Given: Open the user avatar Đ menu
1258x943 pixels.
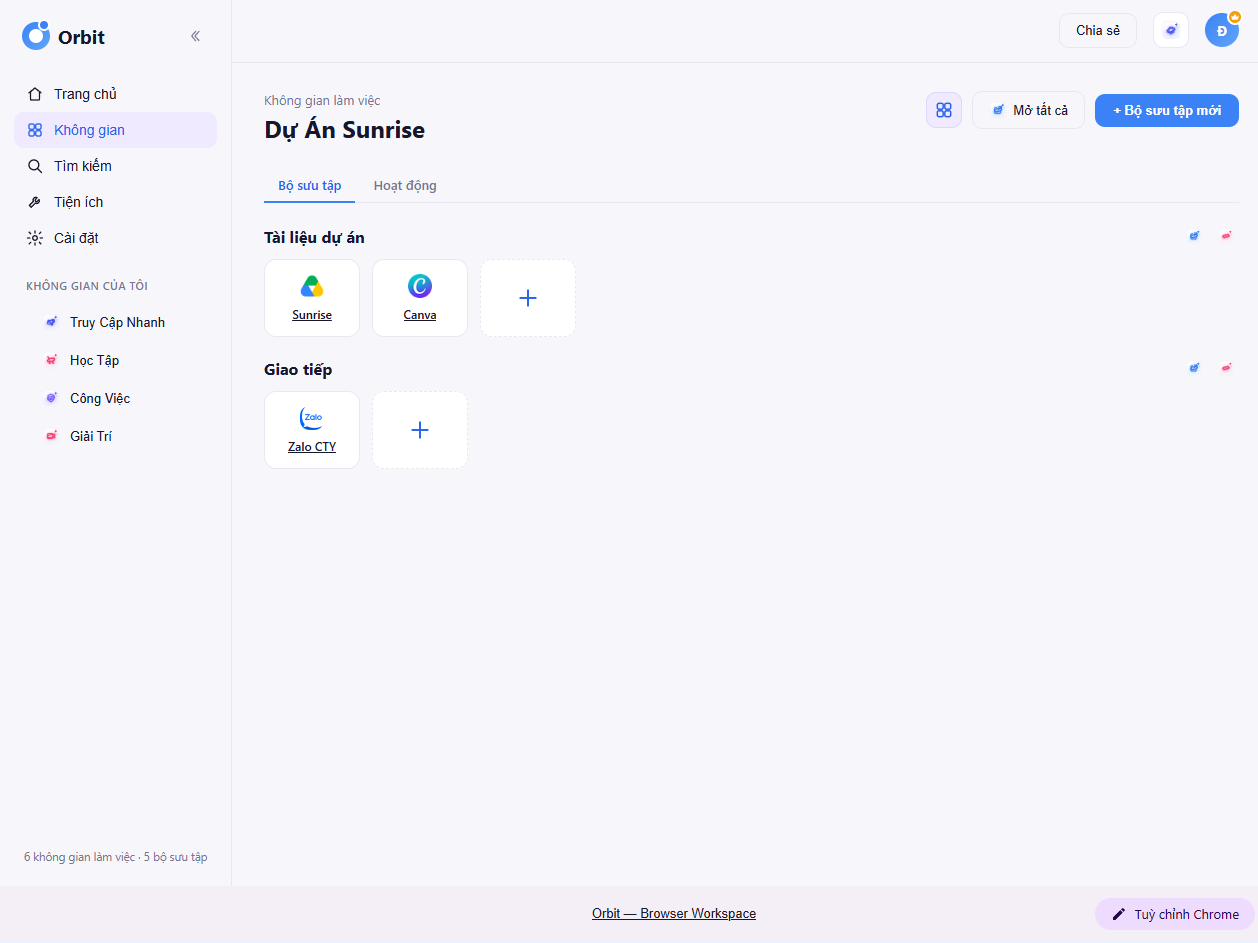Looking at the screenshot, I should click(1222, 30).
